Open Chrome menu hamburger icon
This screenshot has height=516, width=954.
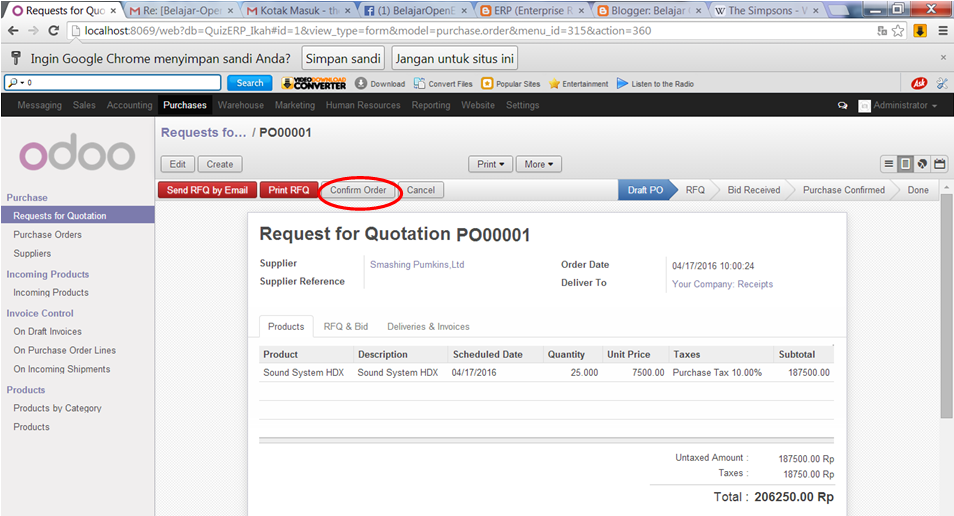tap(942, 30)
